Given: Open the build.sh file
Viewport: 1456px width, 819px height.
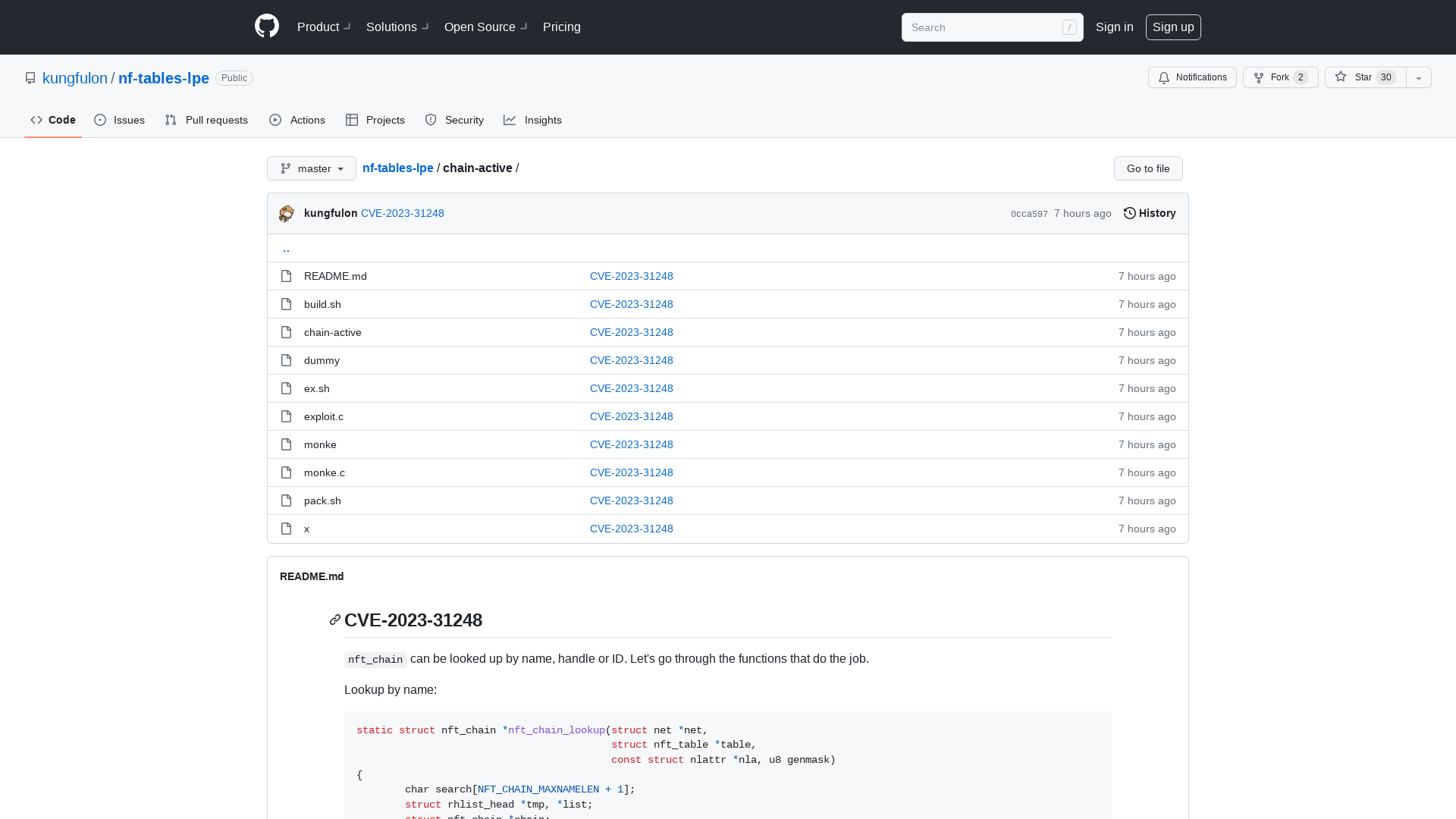Looking at the screenshot, I should [322, 304].
